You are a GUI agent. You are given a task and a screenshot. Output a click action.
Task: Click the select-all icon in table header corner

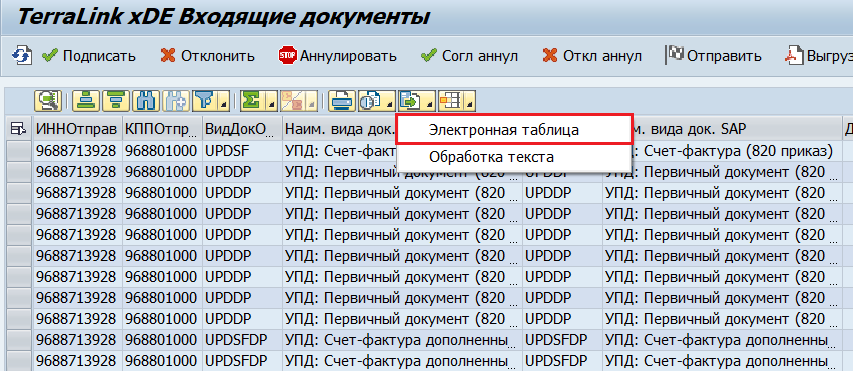[x=18, y=129]
